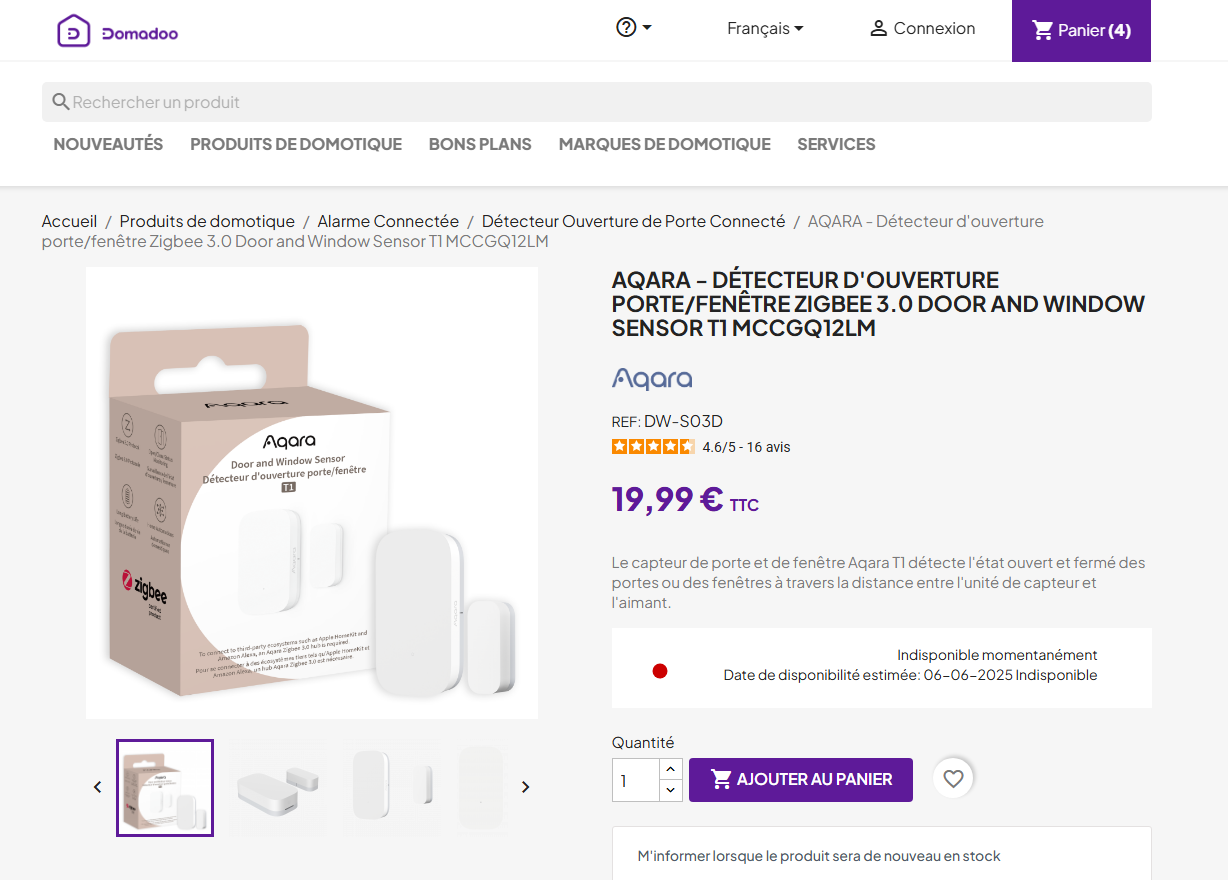Click the search magnifier icon
Image resolution: width=1228 pixels, height=880 pixels.
pos(60,102)
